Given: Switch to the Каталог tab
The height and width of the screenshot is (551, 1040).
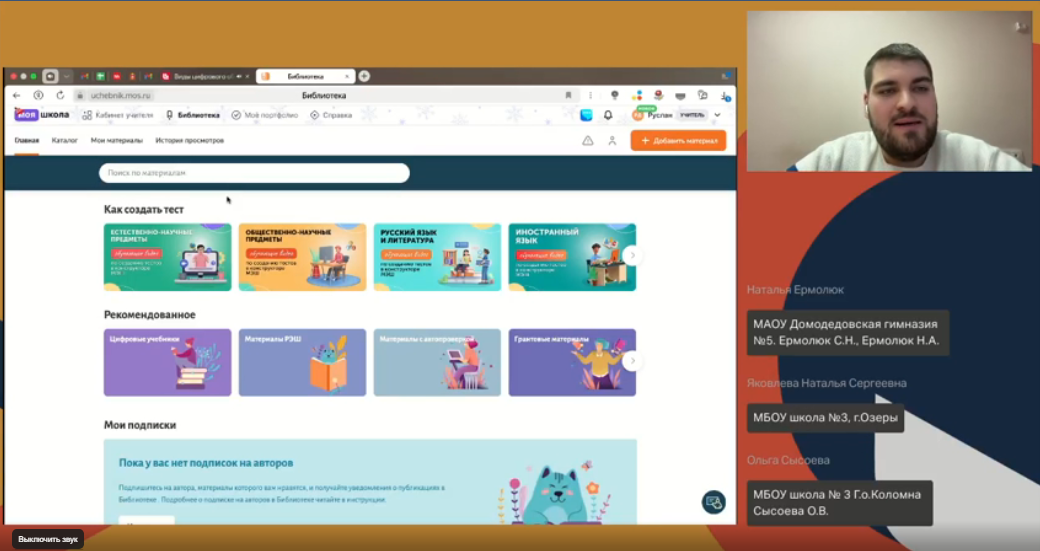Looking at the screenshot, I should click(65, 141).
